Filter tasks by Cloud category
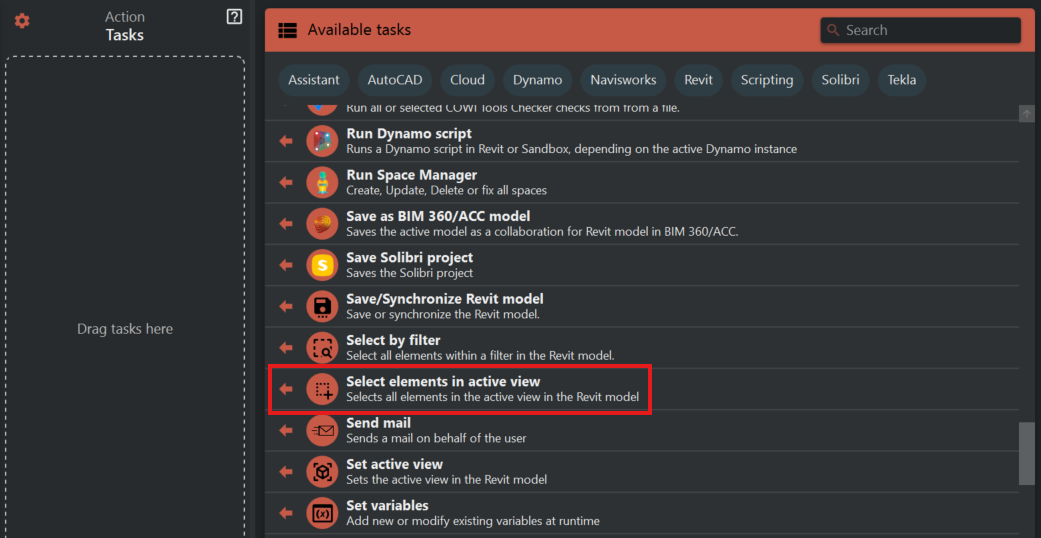 [x=467, y=80]
